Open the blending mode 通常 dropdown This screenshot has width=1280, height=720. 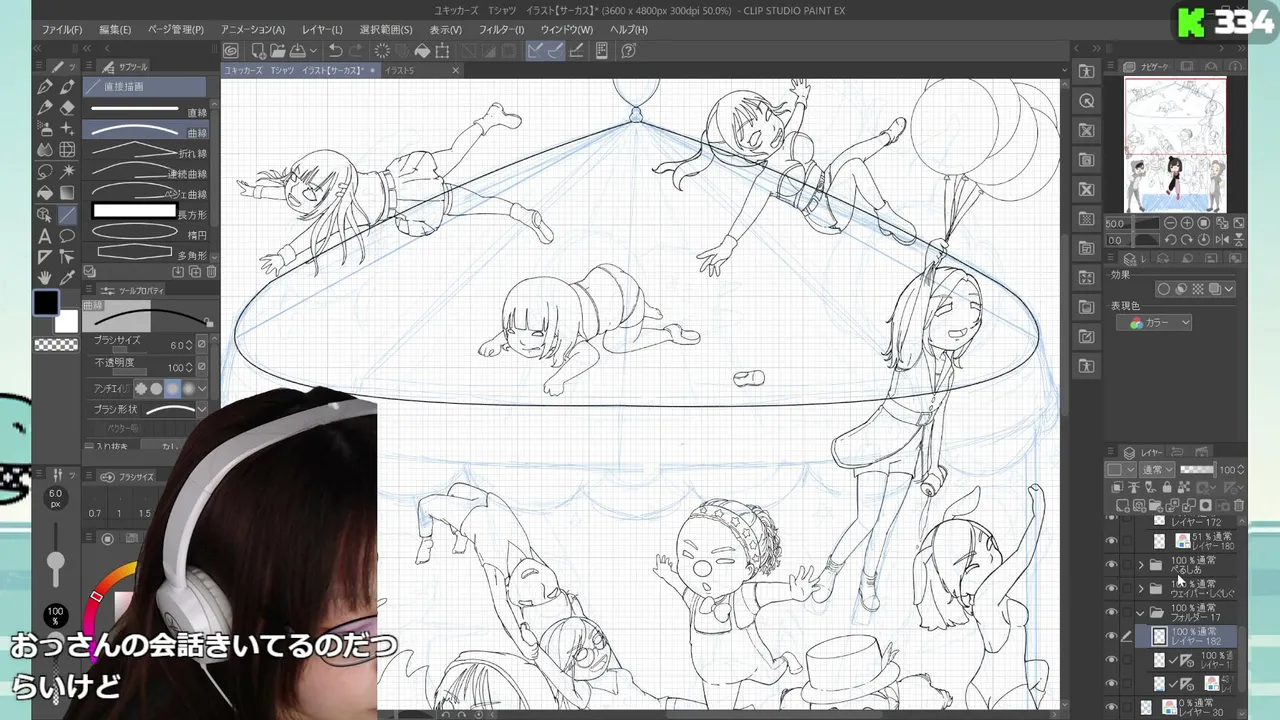coord(1157,470)
